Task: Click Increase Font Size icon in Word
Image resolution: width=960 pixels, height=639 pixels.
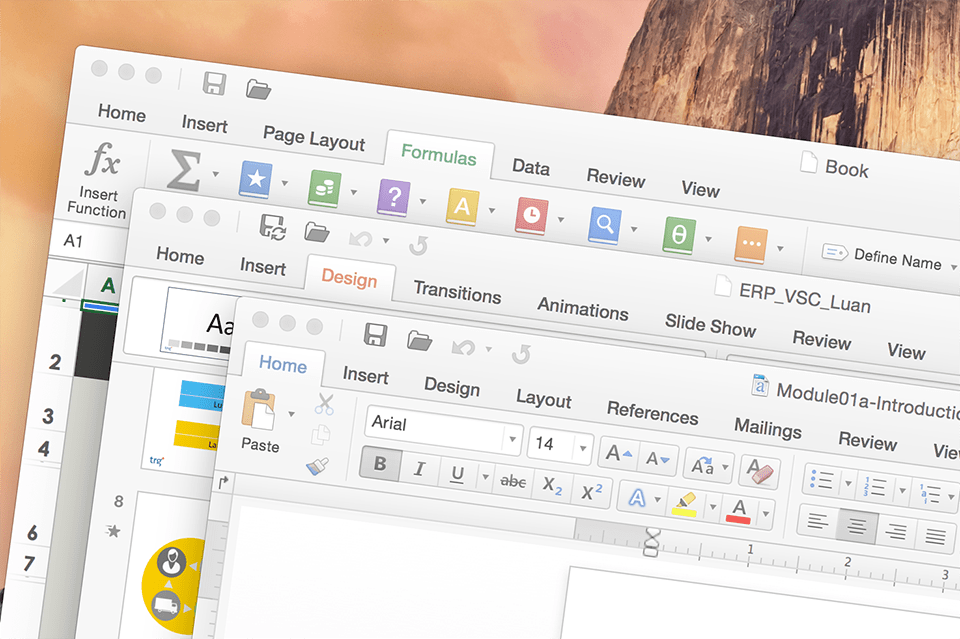Action: pos(618,454)
